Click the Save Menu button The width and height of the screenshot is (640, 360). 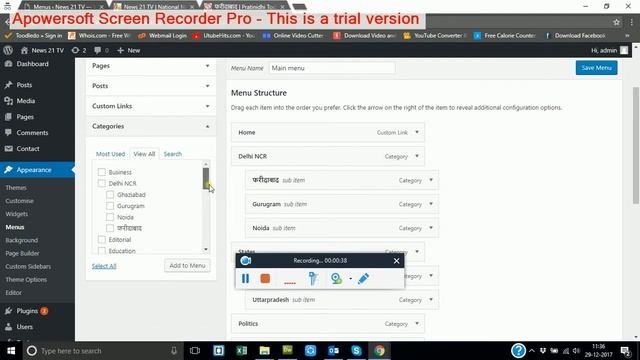pyautogui.click(x=596, y=68)
